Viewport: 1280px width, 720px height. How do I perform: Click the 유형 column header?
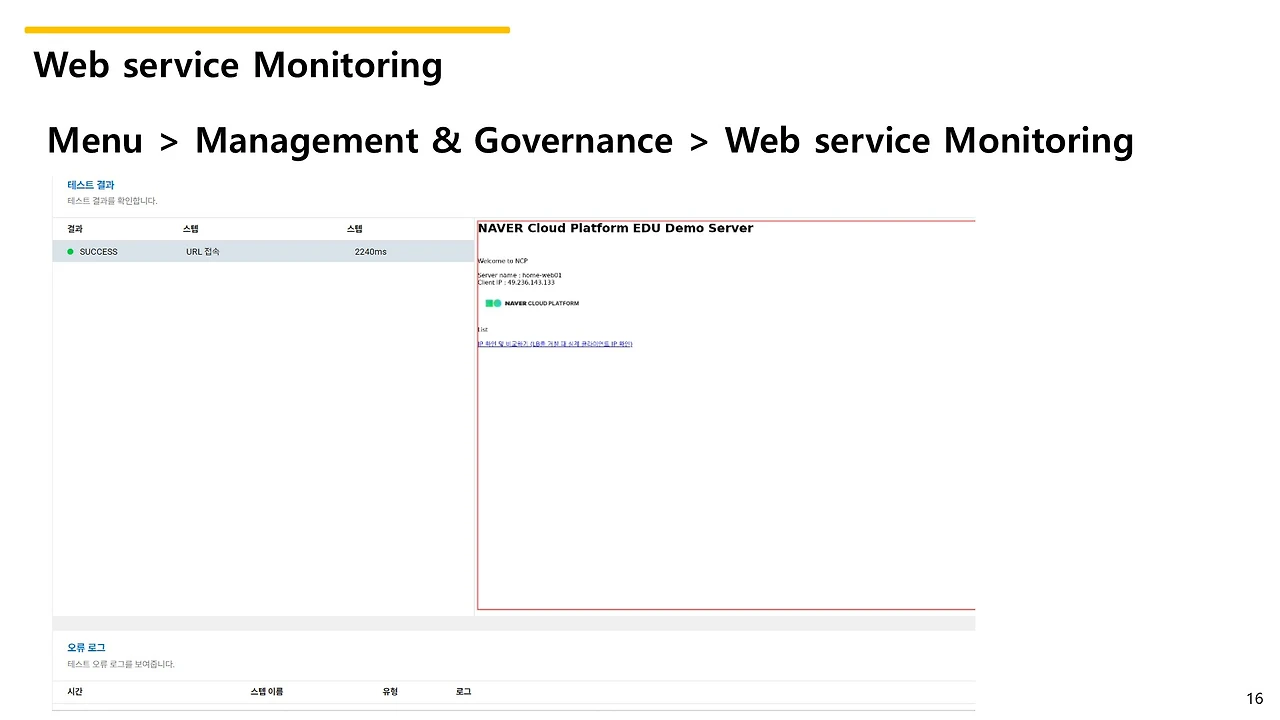pos(390,692)
